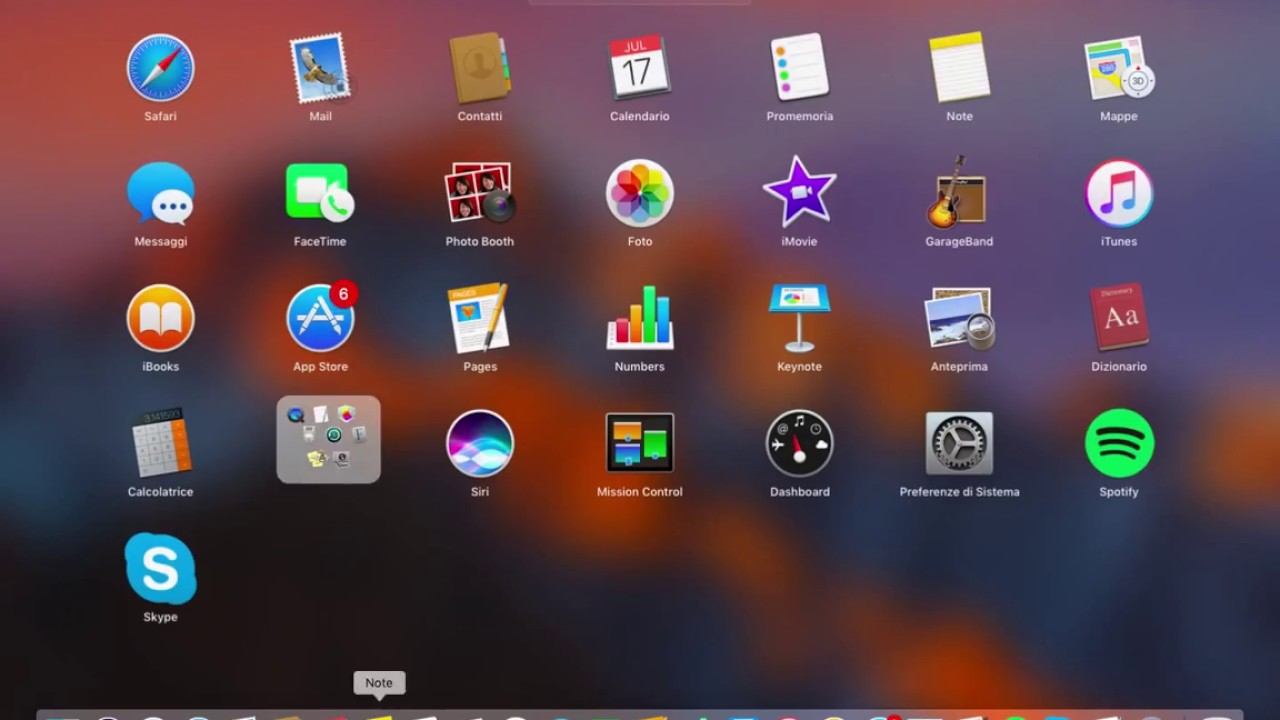
Task: Open the utilities folder in Launchpad
Action: 329,440
